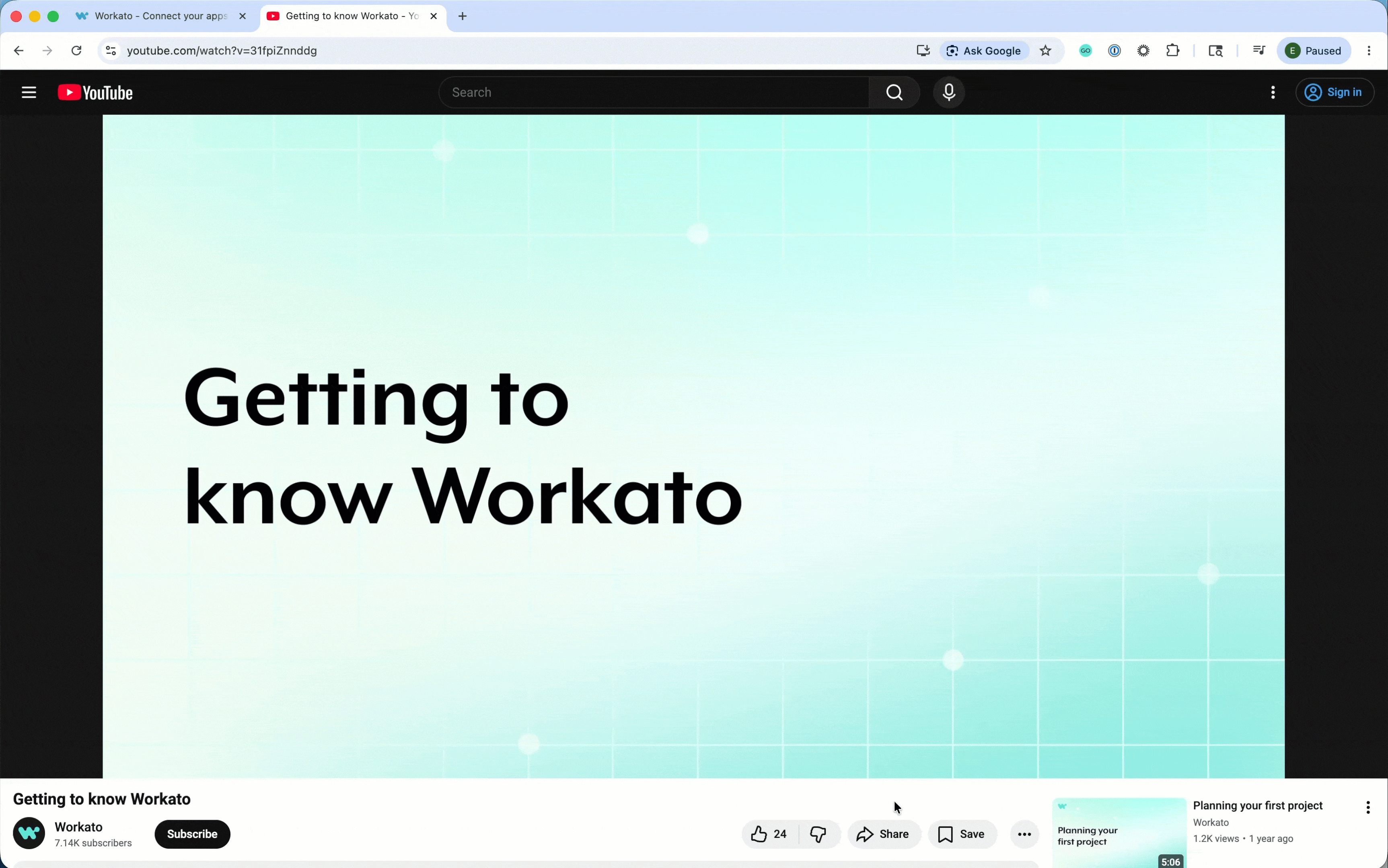Close the Workato - Connect your apps tab

point(243,16)
